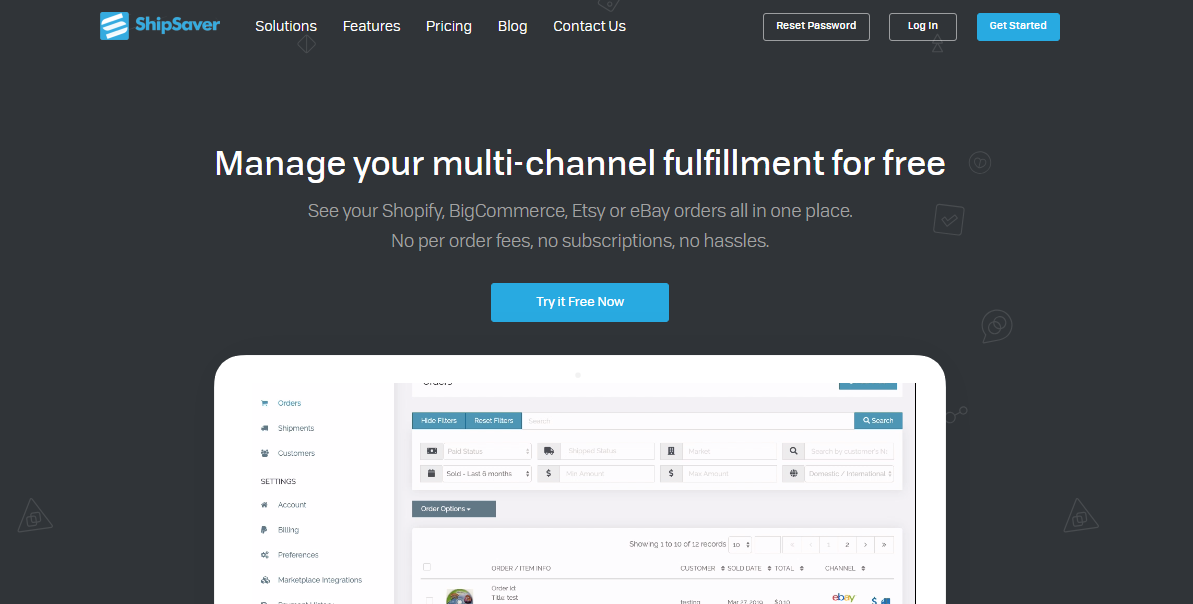
Task: Click the Billing PayPal icon in sidebar
Action: 265,529
